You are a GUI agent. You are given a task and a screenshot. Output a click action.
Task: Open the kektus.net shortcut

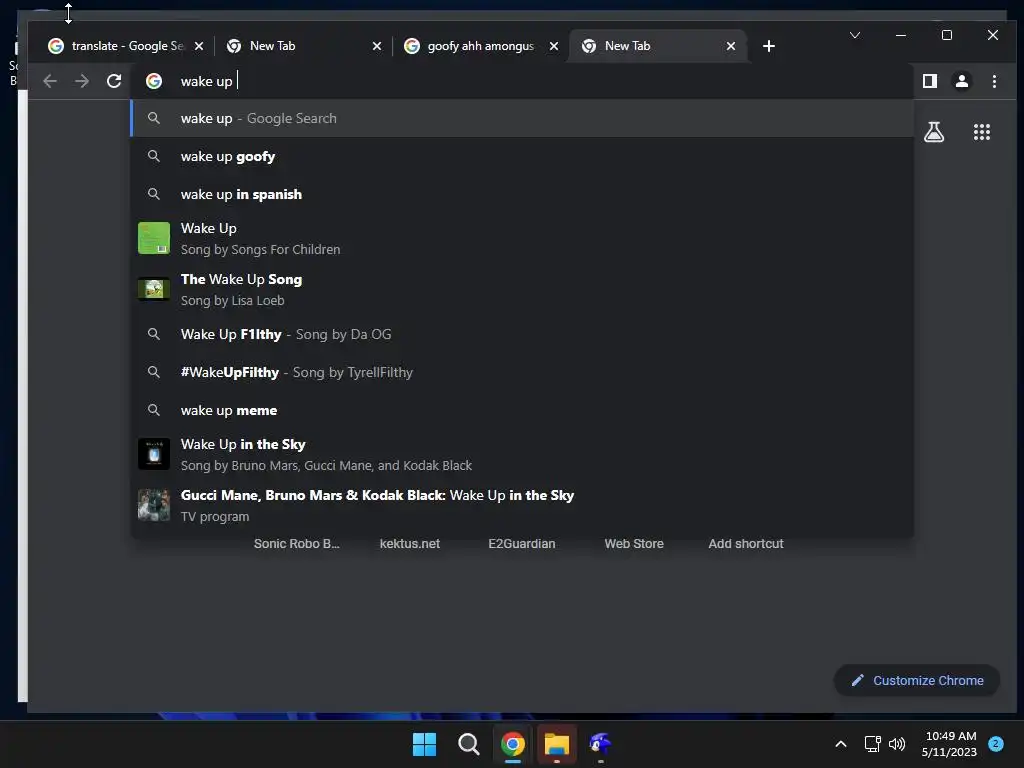point(409,543)
